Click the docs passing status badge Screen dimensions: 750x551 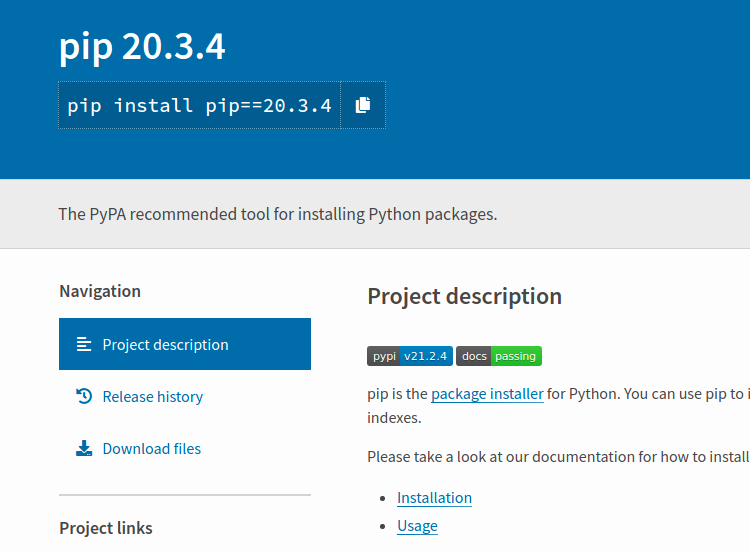[x=499, y=356]
